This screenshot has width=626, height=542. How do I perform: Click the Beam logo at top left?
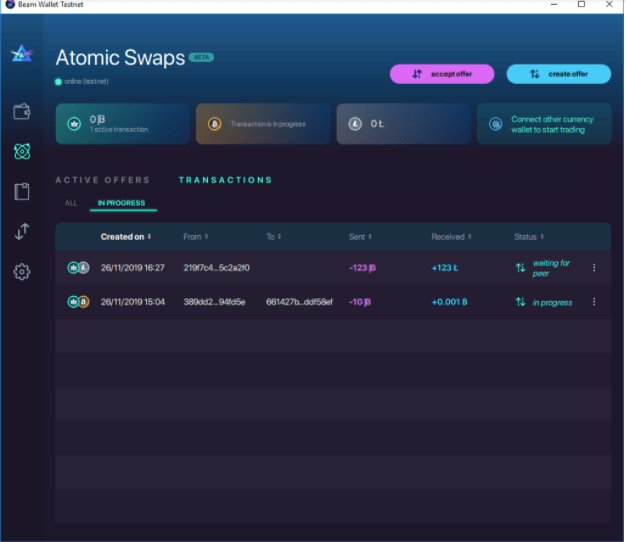[21, 55]
